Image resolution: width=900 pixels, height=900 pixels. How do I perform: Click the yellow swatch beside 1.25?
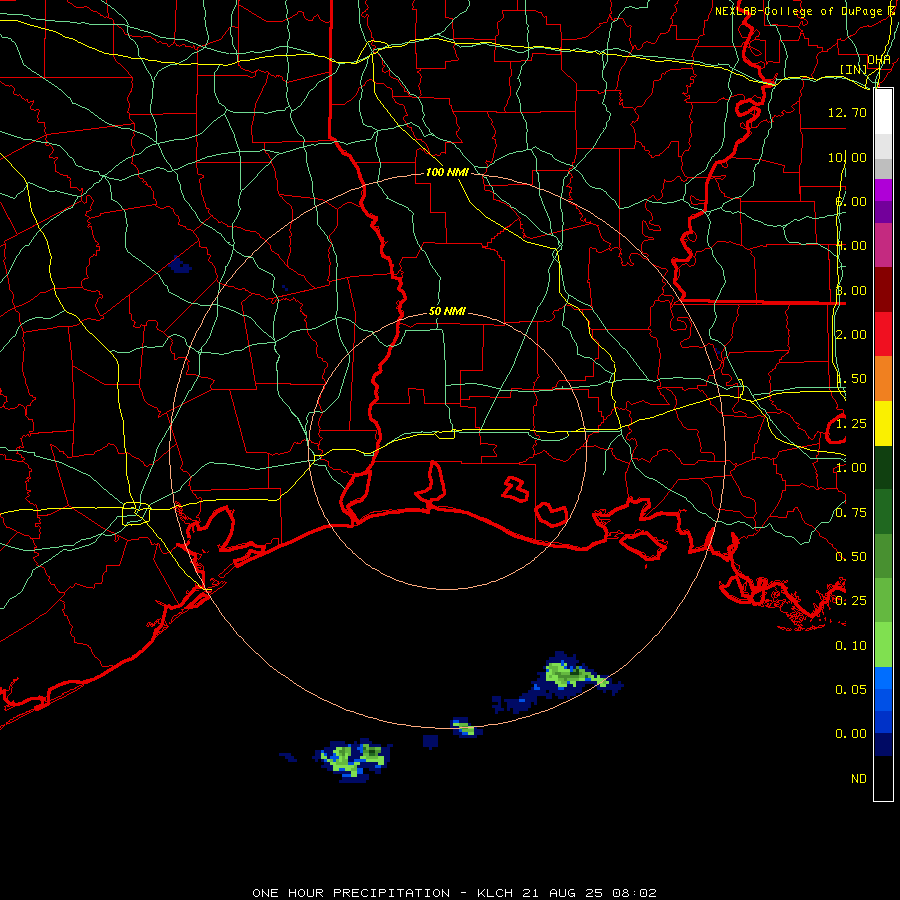883,424
